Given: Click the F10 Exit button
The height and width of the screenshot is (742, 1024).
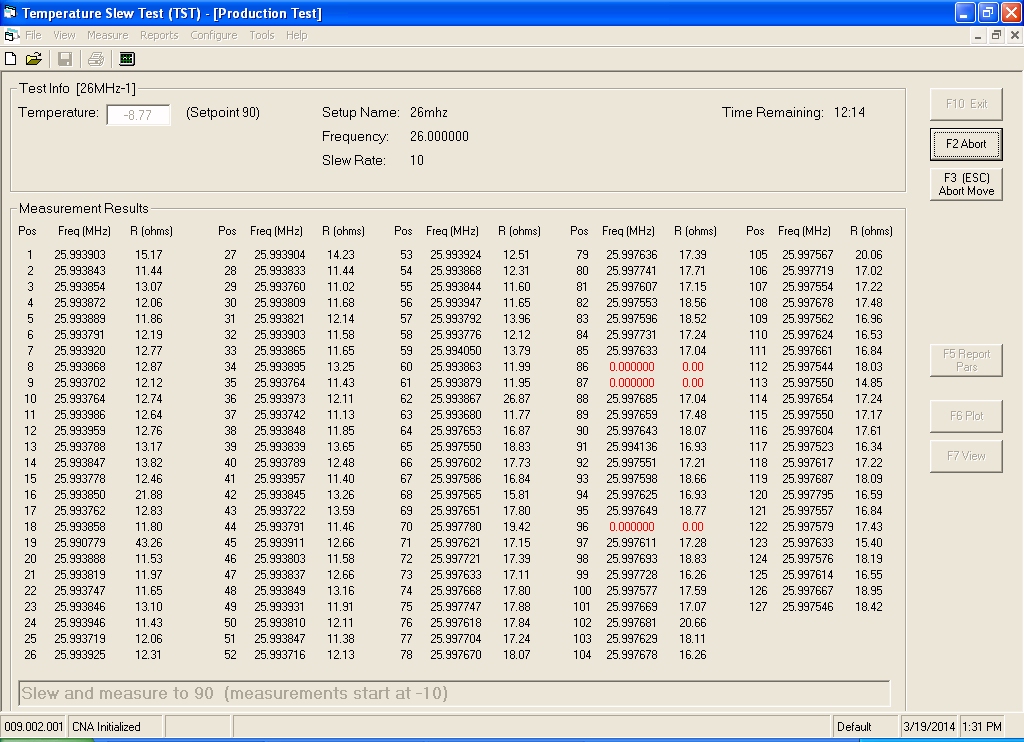Looking at the screenshot, I should coord(965,104).
